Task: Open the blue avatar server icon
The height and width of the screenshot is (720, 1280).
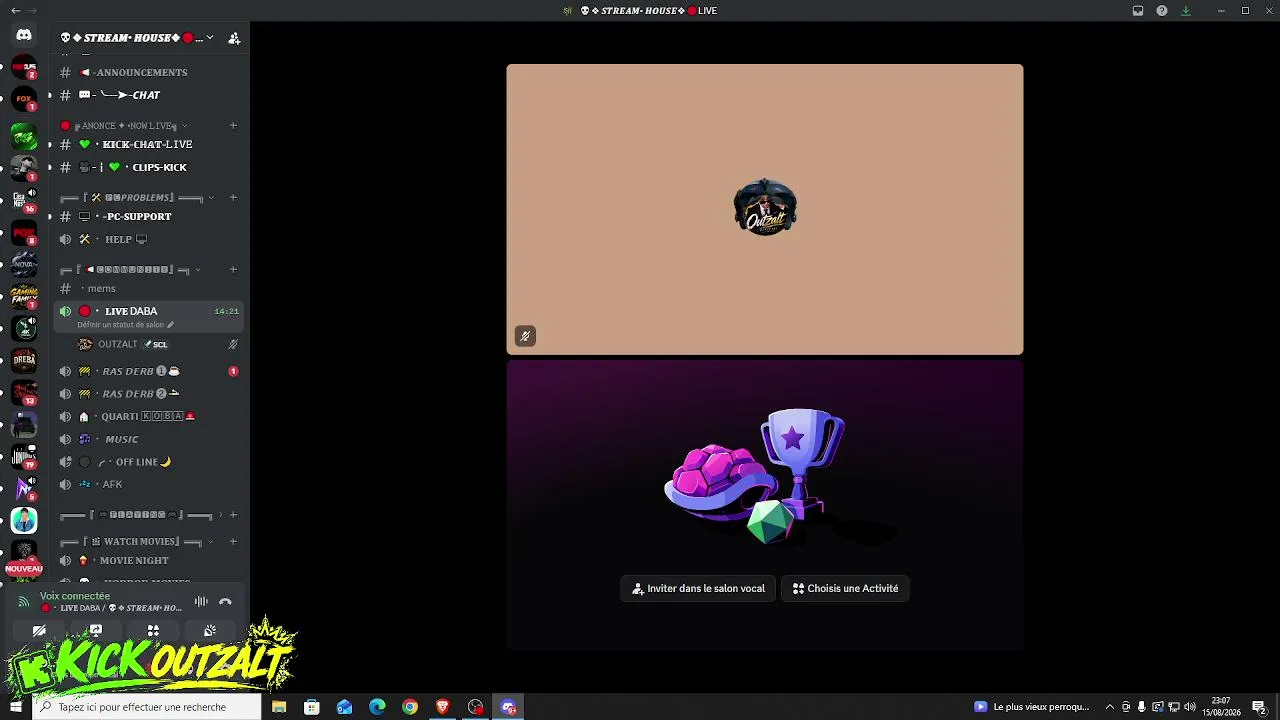Action: tap(24, 520)
